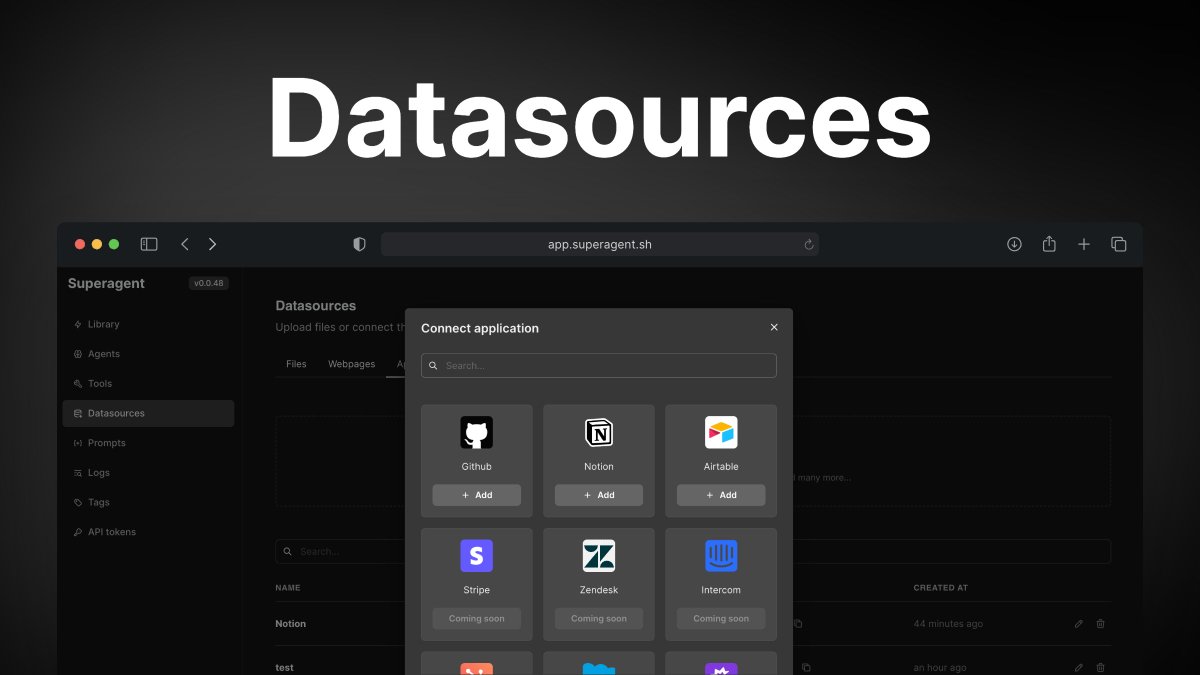Copy ID in the Notion row
The width and height of the screenshot is (1200, 675).
pos(798,624)
